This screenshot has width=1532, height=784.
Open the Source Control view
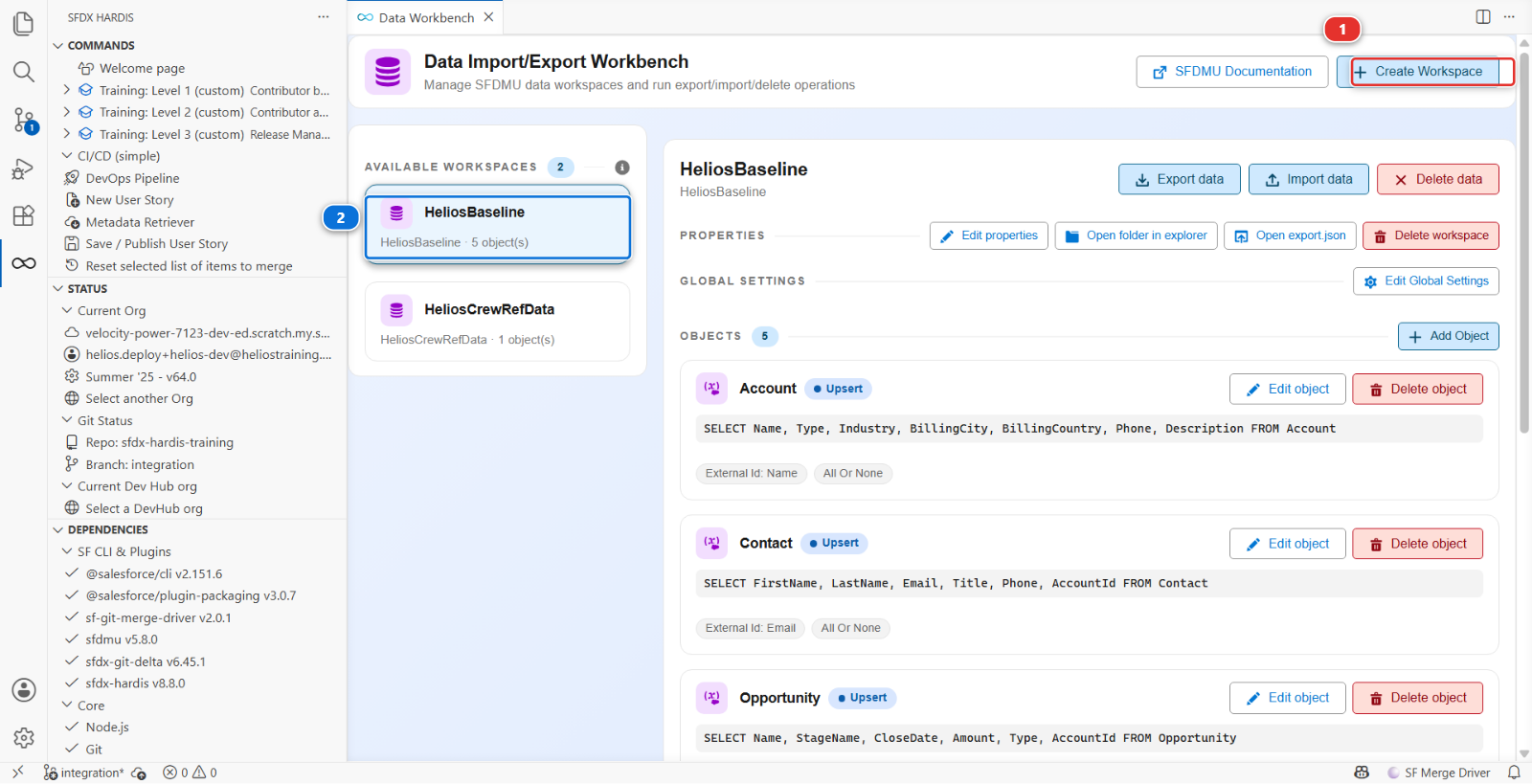[24, 120]
